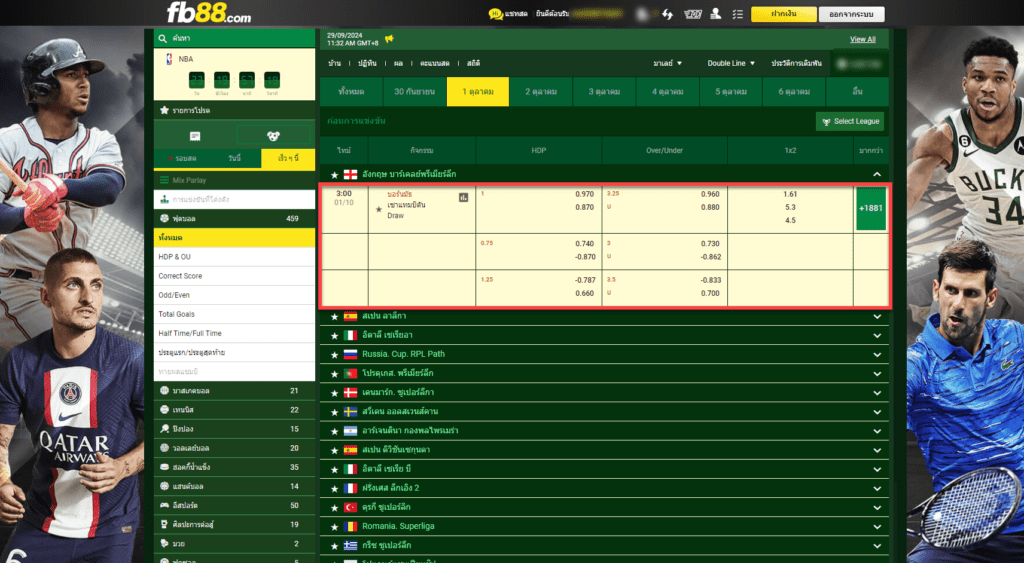
Task: Favorite the Italy Serie A star
Action: point(334,336)
